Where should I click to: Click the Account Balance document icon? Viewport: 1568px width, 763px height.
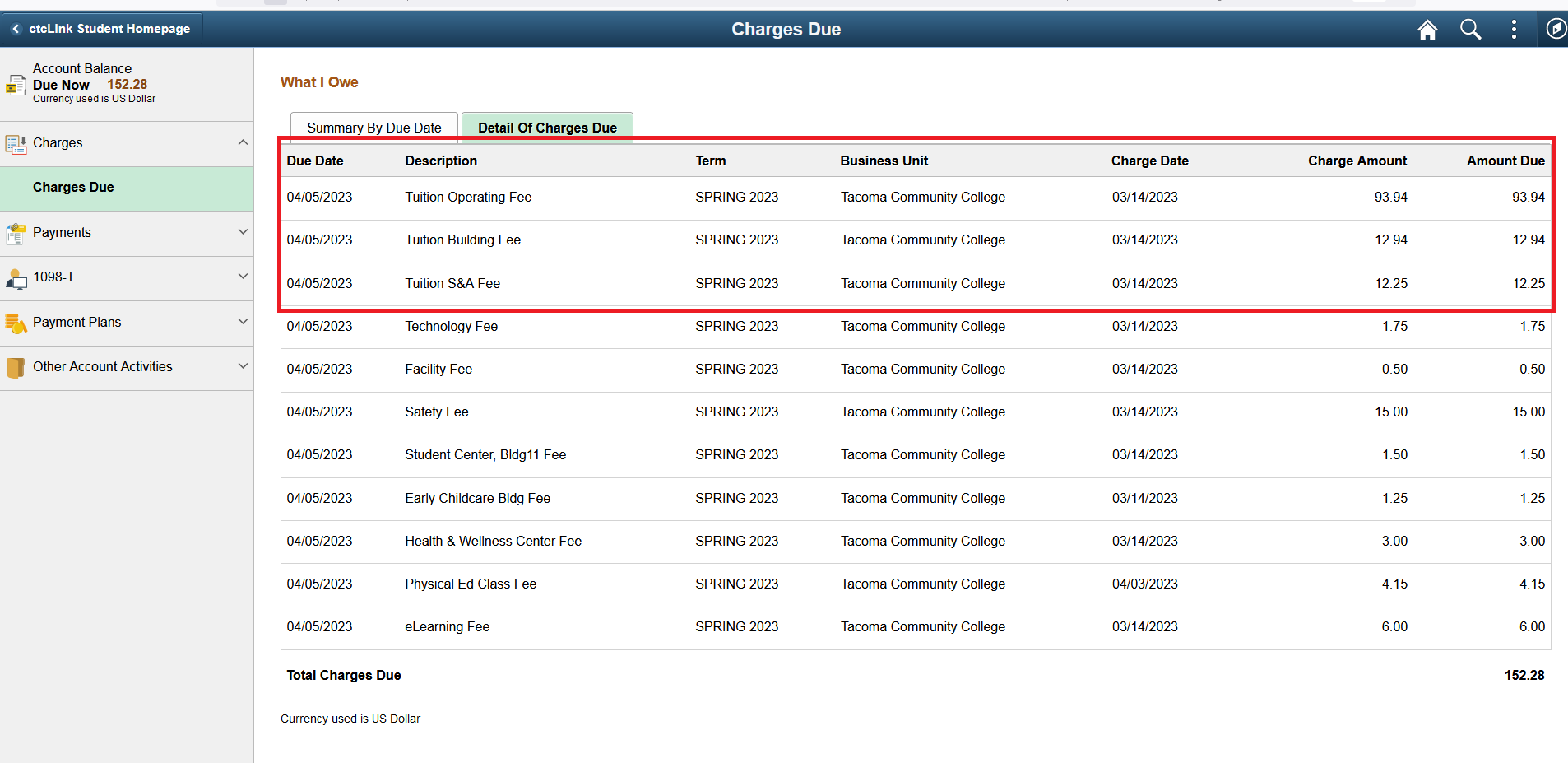click(x=16, y=85)
